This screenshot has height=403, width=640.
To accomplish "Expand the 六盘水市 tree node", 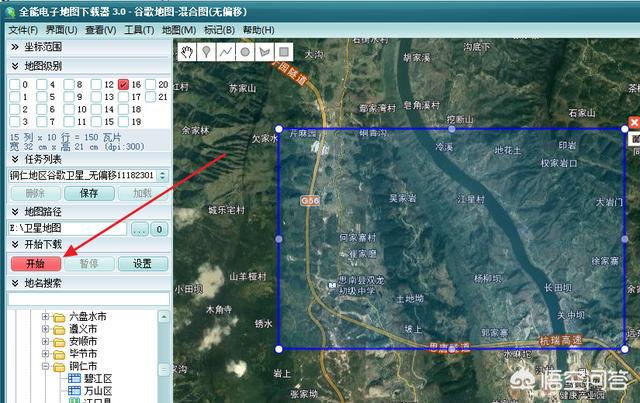I will click(x=45, y=317).
